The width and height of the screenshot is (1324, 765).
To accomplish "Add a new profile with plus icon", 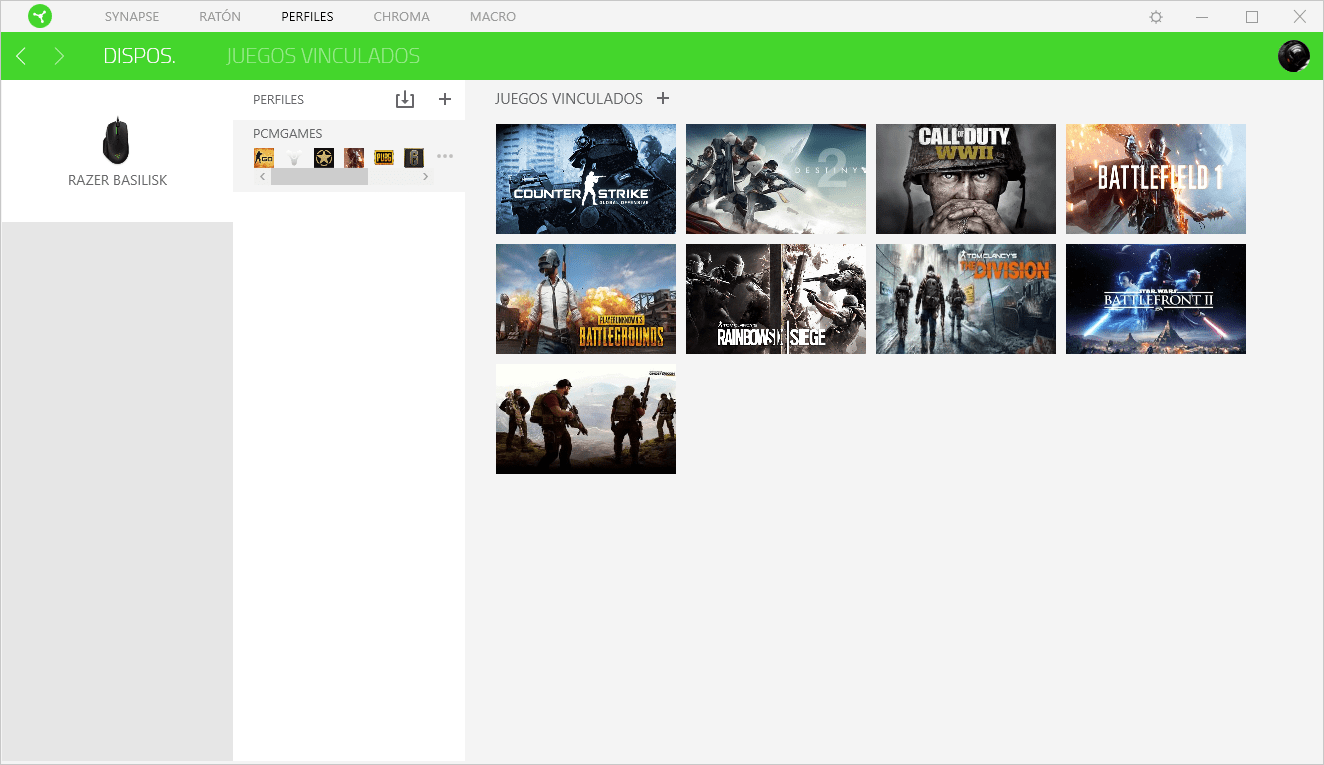I will (x=445, y=99).
